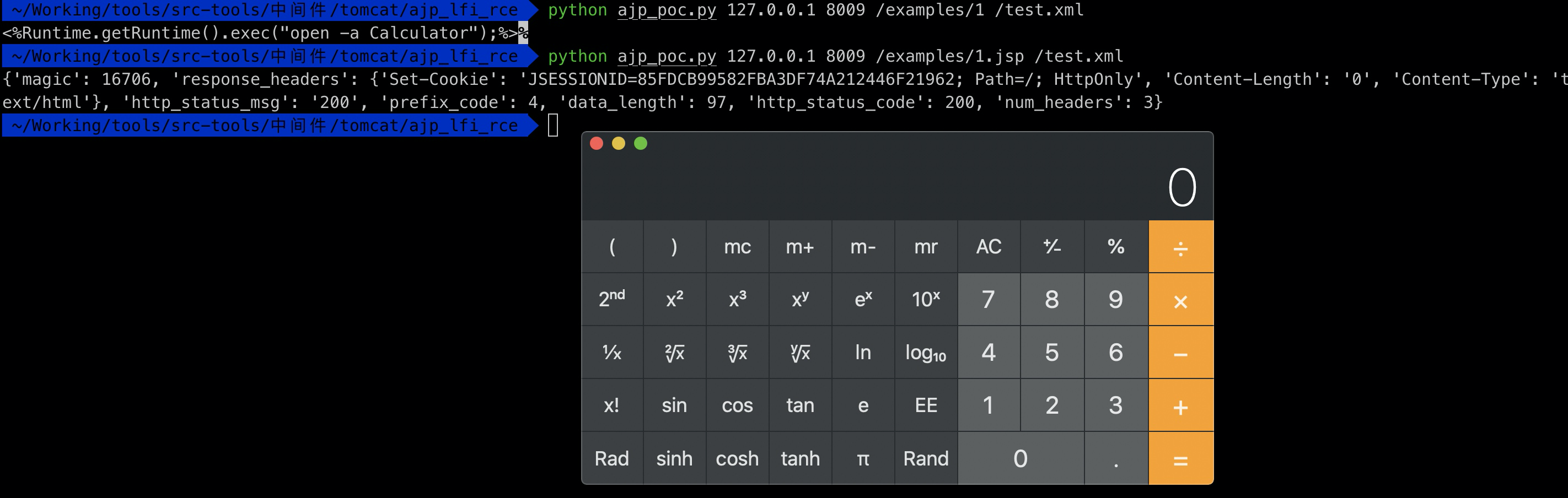Cube the value with x³ key

point(737,299)
